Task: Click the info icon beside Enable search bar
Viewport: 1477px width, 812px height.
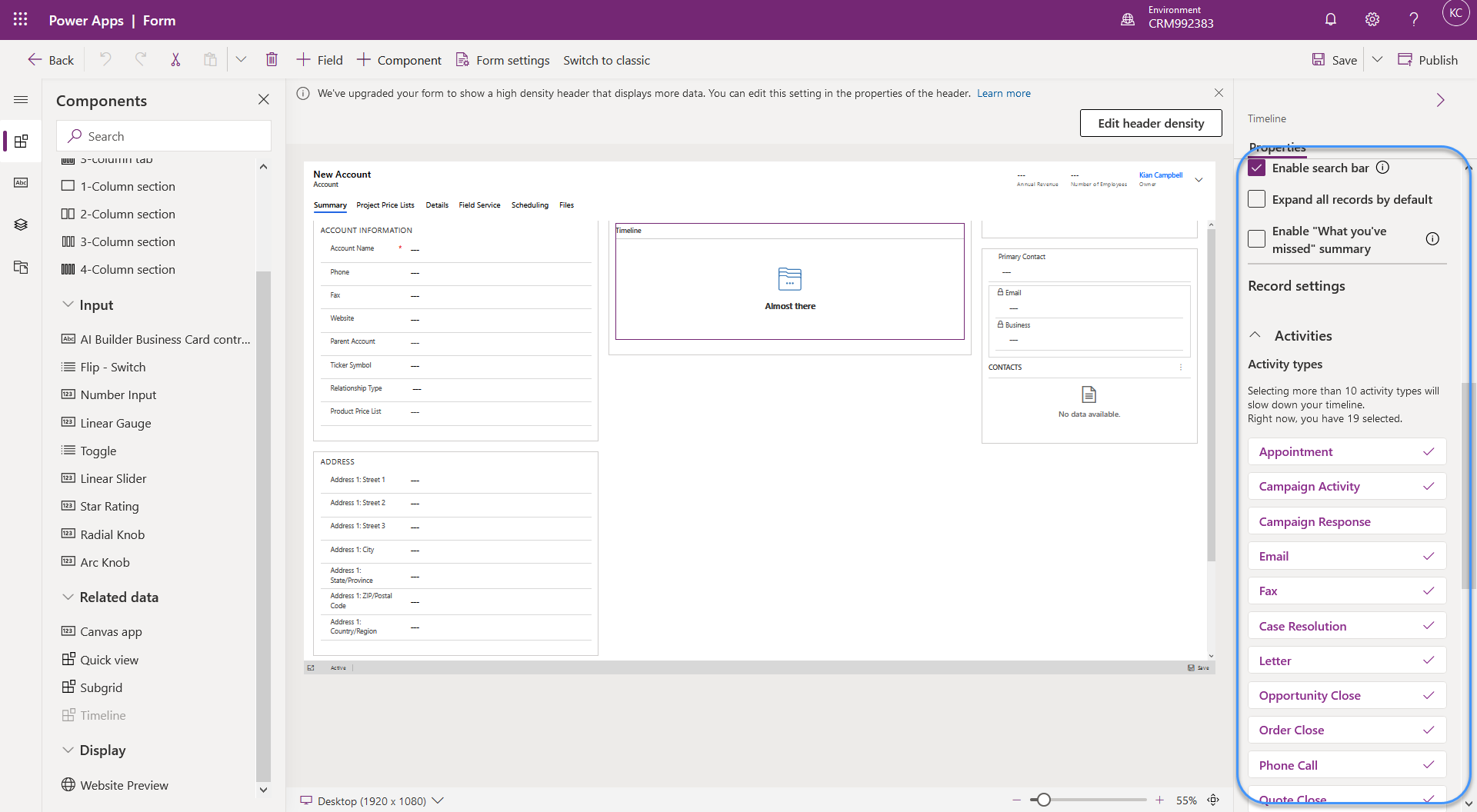Action: tap(1382, 168)
